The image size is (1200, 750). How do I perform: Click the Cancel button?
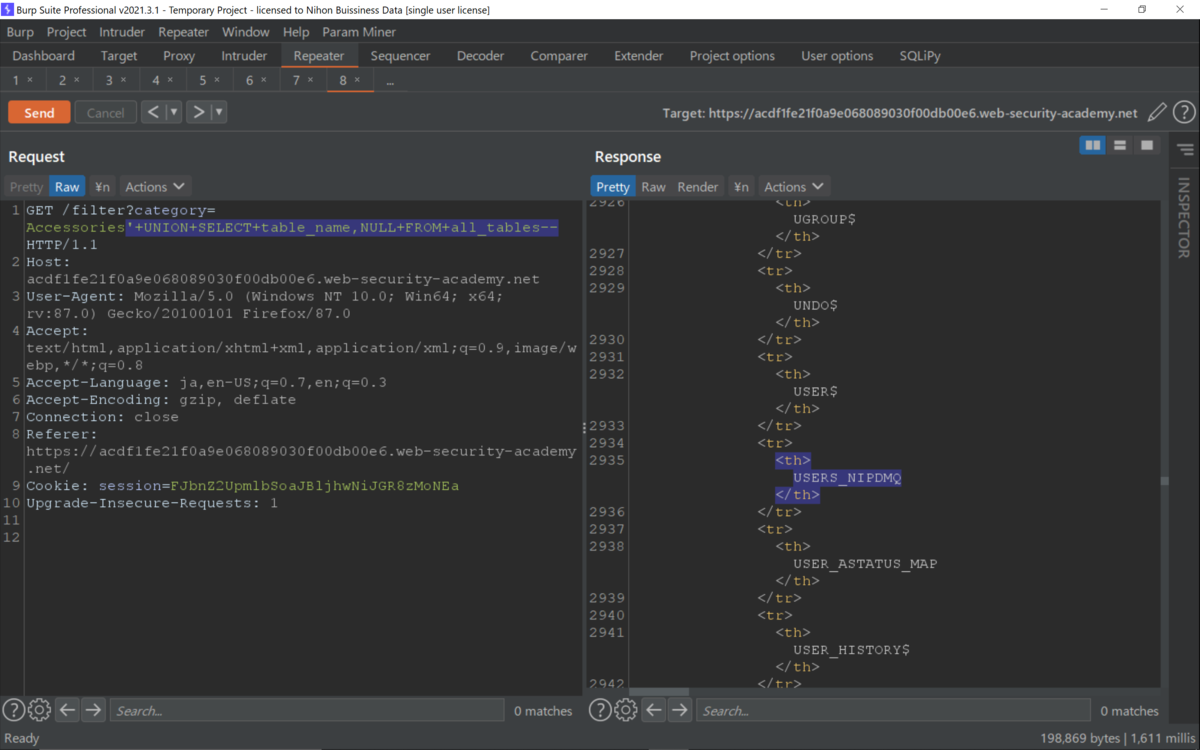tap(105, 113)
